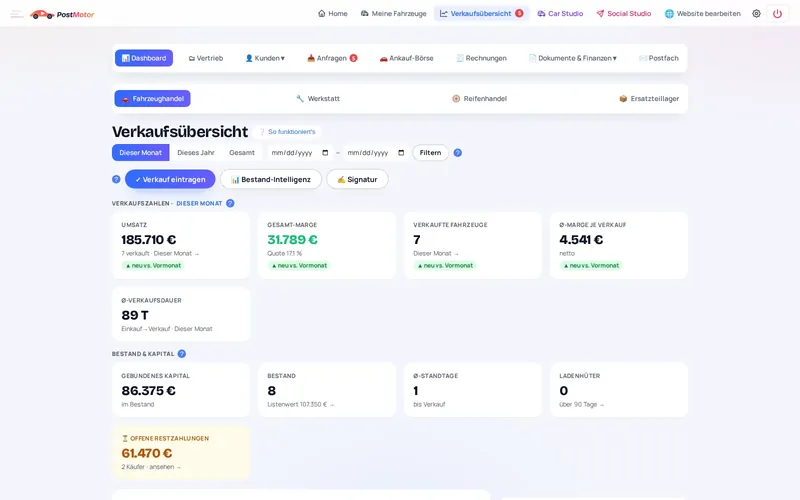Switch to the Reifenhandel section
The image size is (800, 500).
[x=480, y=98]
